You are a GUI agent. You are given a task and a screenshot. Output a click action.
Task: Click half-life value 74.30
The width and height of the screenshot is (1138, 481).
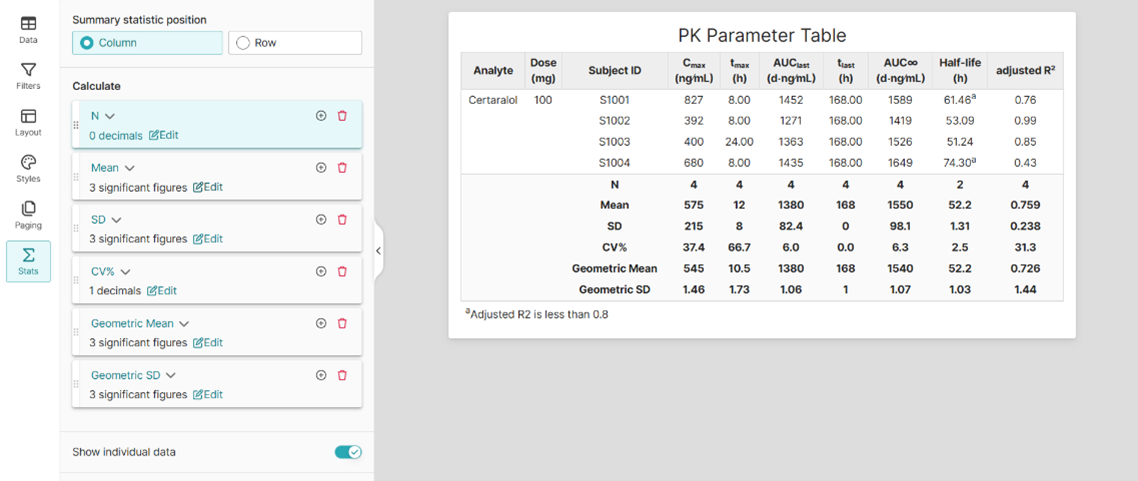[x=959, y=163]
